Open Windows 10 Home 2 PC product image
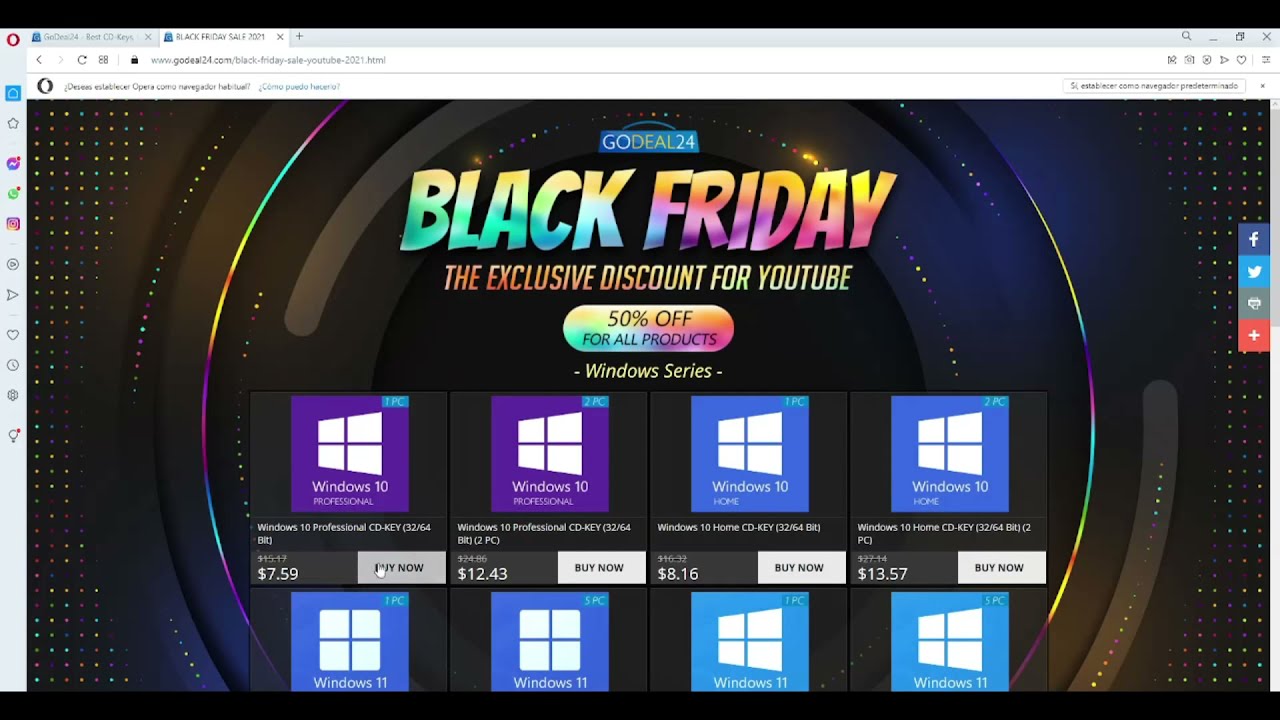The height and width of the screenshot is (720, 1280). click(x=950, y=454)
